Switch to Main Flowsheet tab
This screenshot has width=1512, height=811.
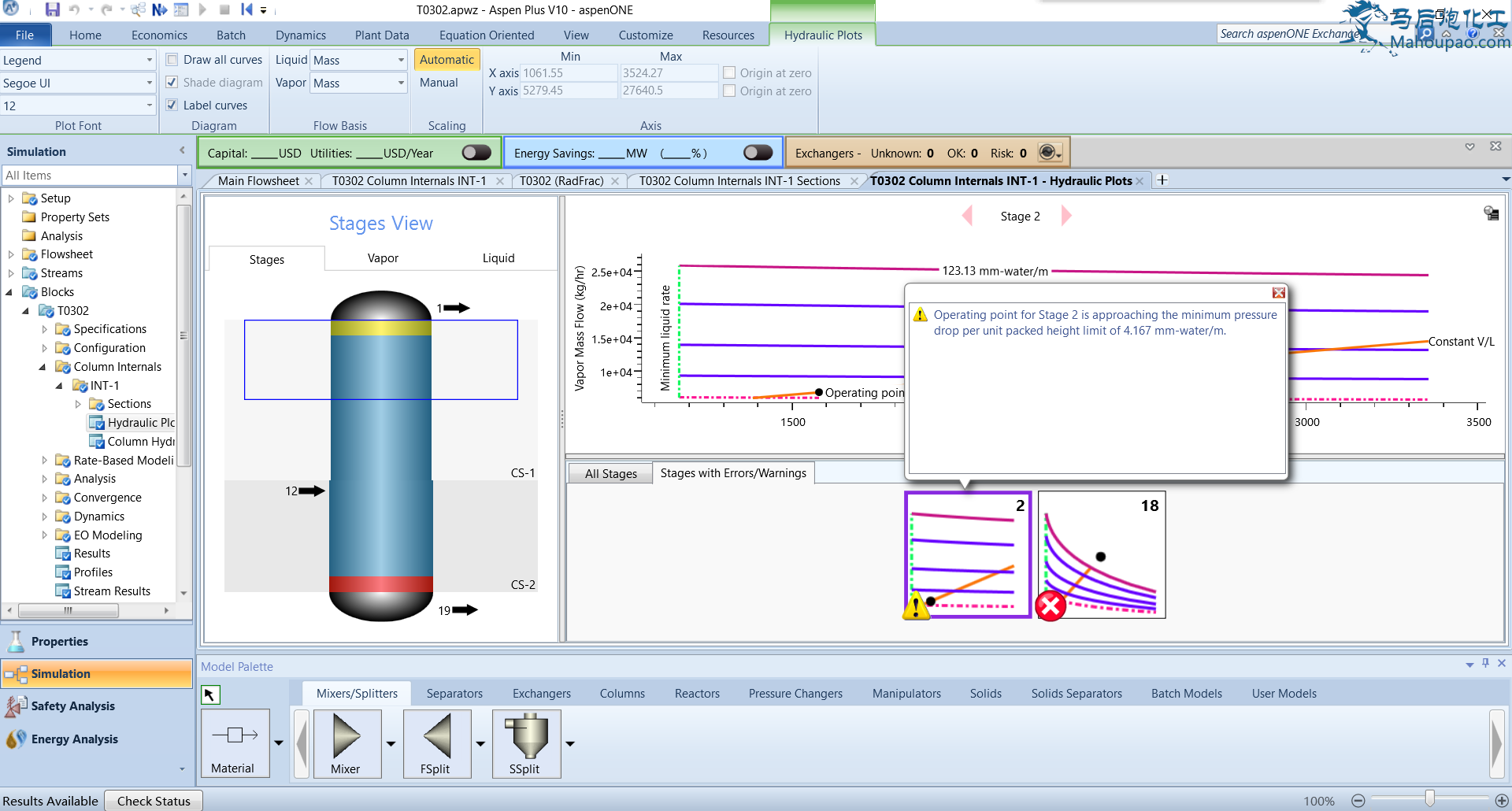[x=258, y=181]
